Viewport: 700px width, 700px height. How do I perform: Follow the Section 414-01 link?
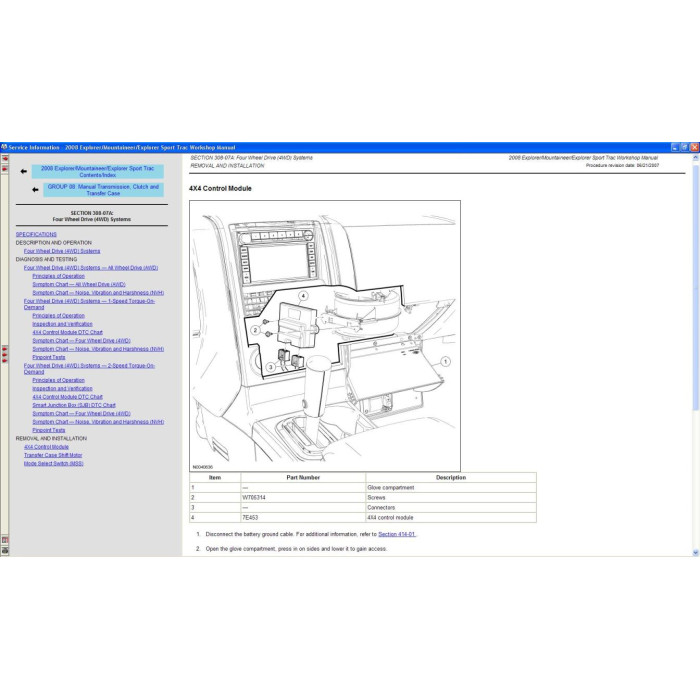coord(397,534)
